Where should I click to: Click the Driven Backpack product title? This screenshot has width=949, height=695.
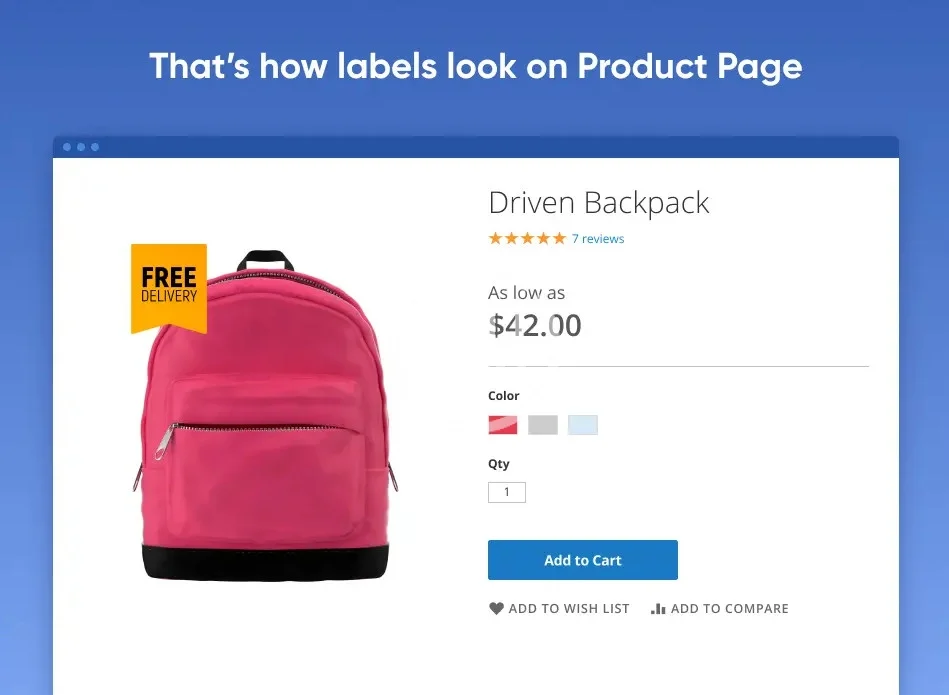(599, 203)
